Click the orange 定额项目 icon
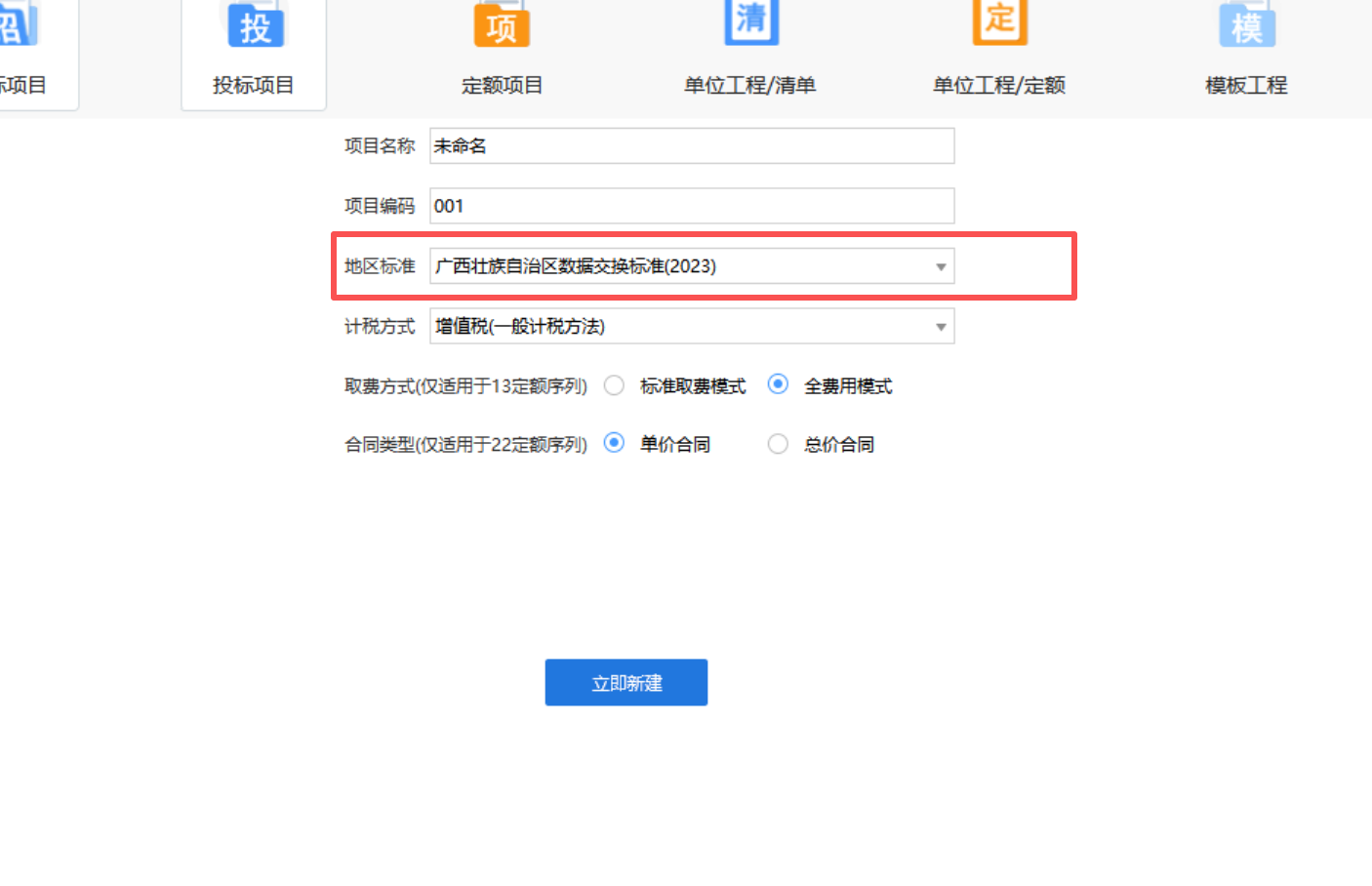The image size is (1372, 886). coord(501,26)
